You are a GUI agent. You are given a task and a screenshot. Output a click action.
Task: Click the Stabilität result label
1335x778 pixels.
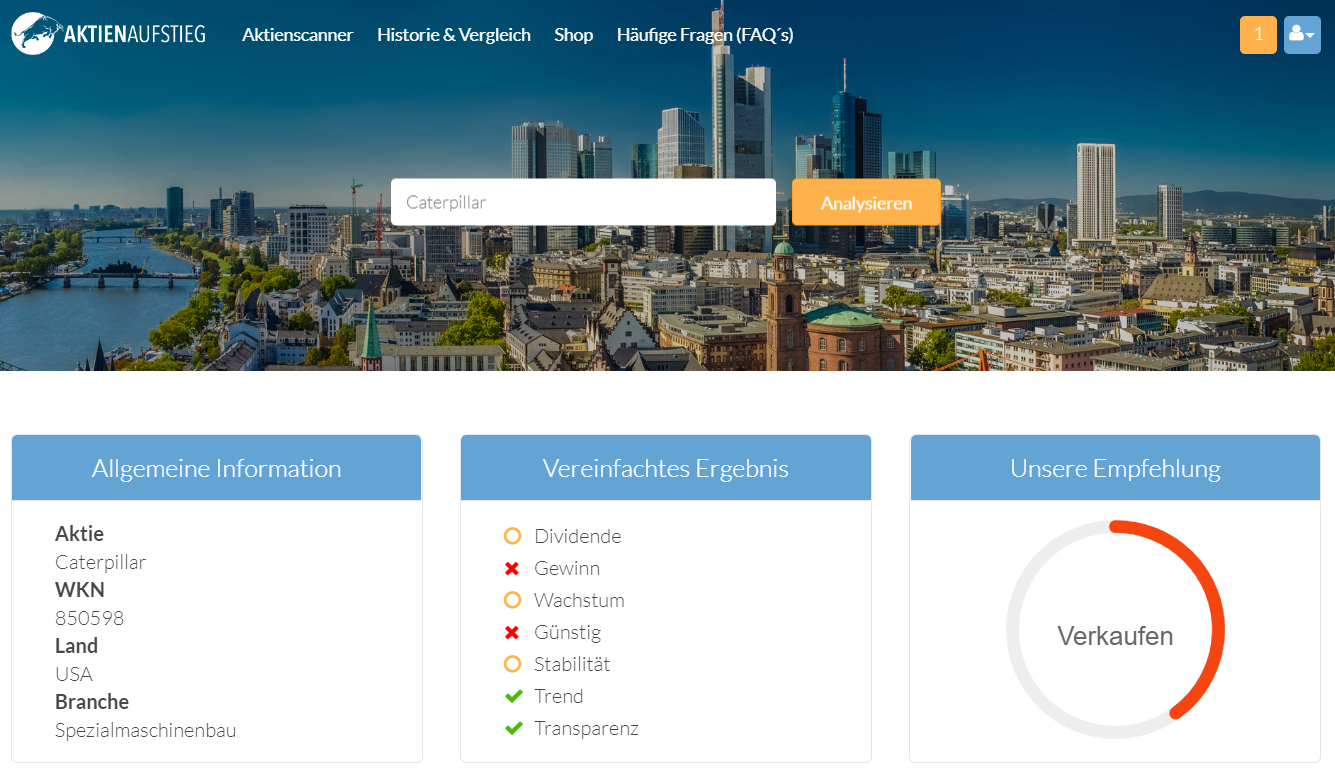tap(572, 664)
